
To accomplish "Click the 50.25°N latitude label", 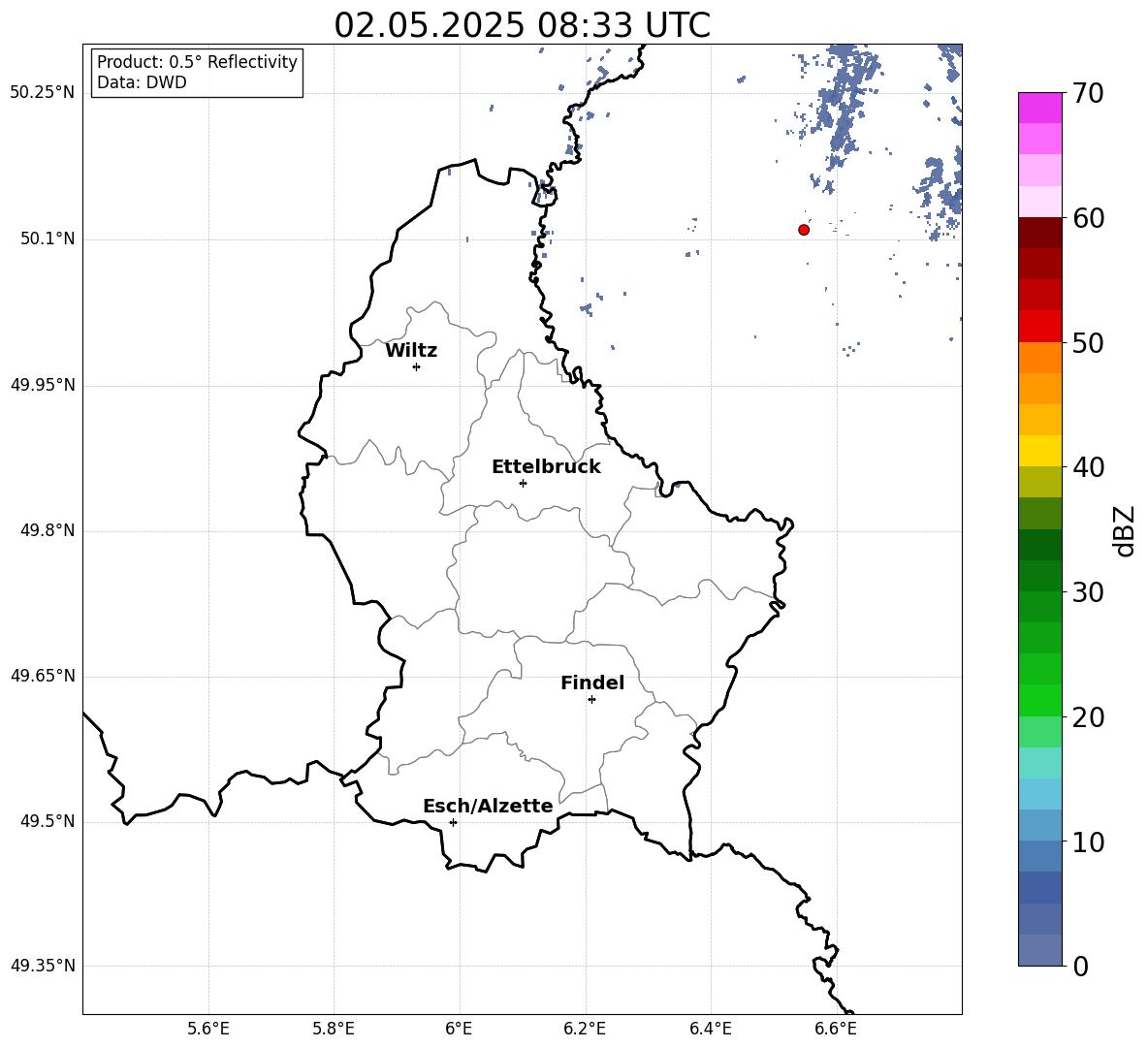I will pyautogui.click(x=43, y=93).
